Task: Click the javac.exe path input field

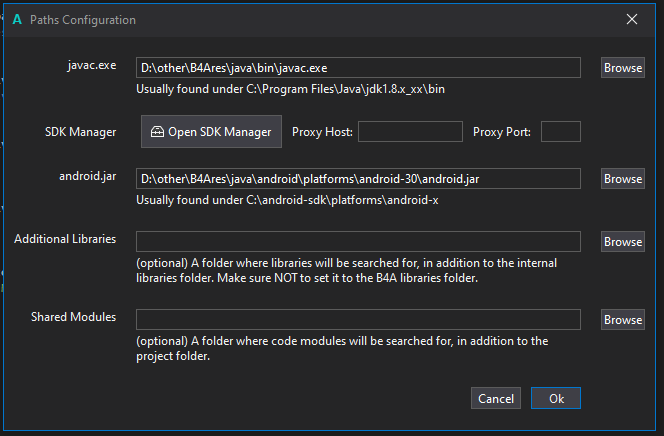Action: [358, 68]
